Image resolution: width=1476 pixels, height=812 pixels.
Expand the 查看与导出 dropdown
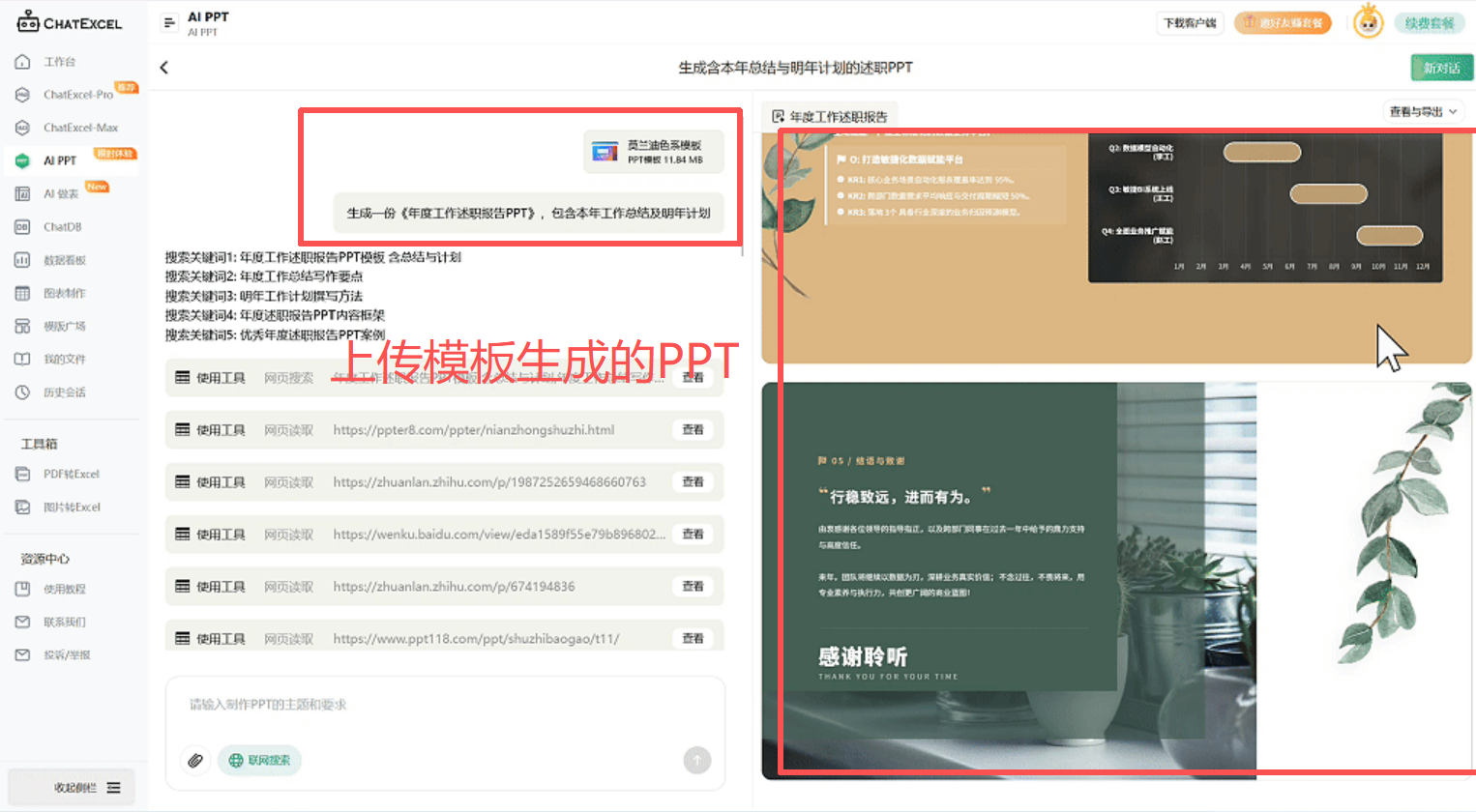[x=1422, y=112]
